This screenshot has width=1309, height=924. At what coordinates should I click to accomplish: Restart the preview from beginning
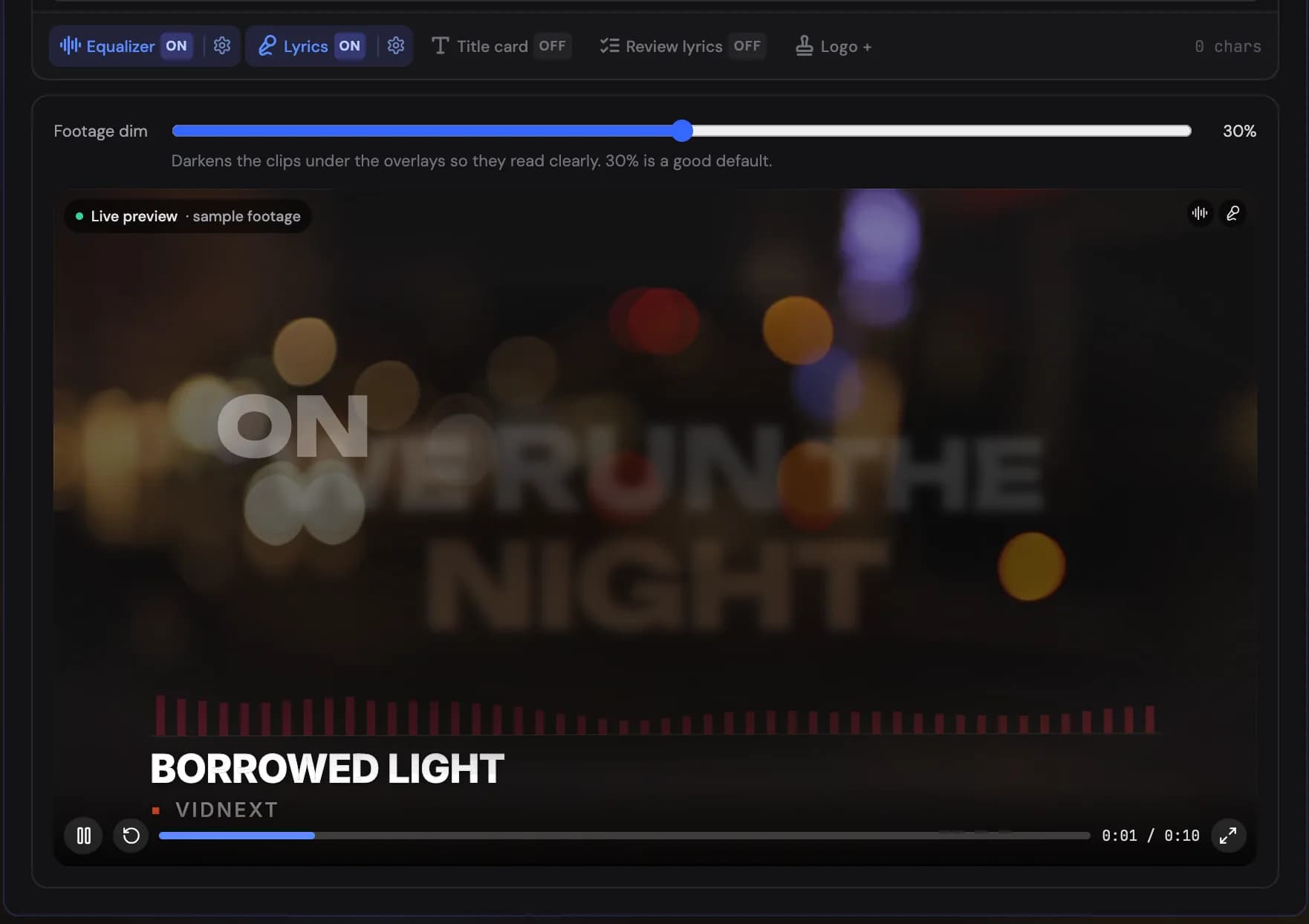coord(131,836)
